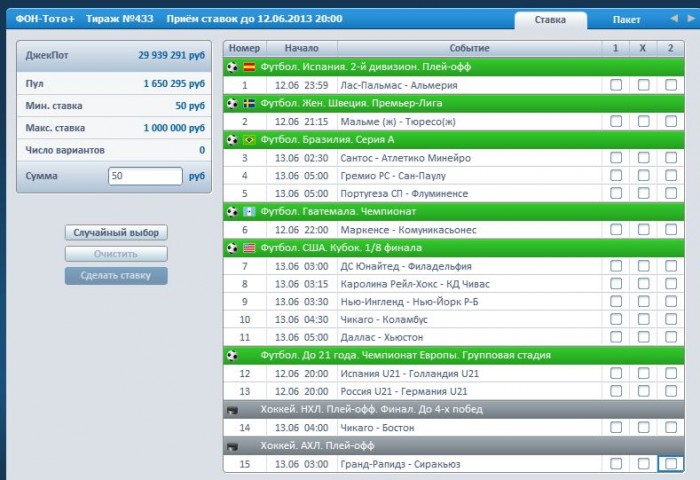Check outcome 2 for Даллас - Хьюстон
This screenshot has height=480, width=700.
tap(671, 337)
